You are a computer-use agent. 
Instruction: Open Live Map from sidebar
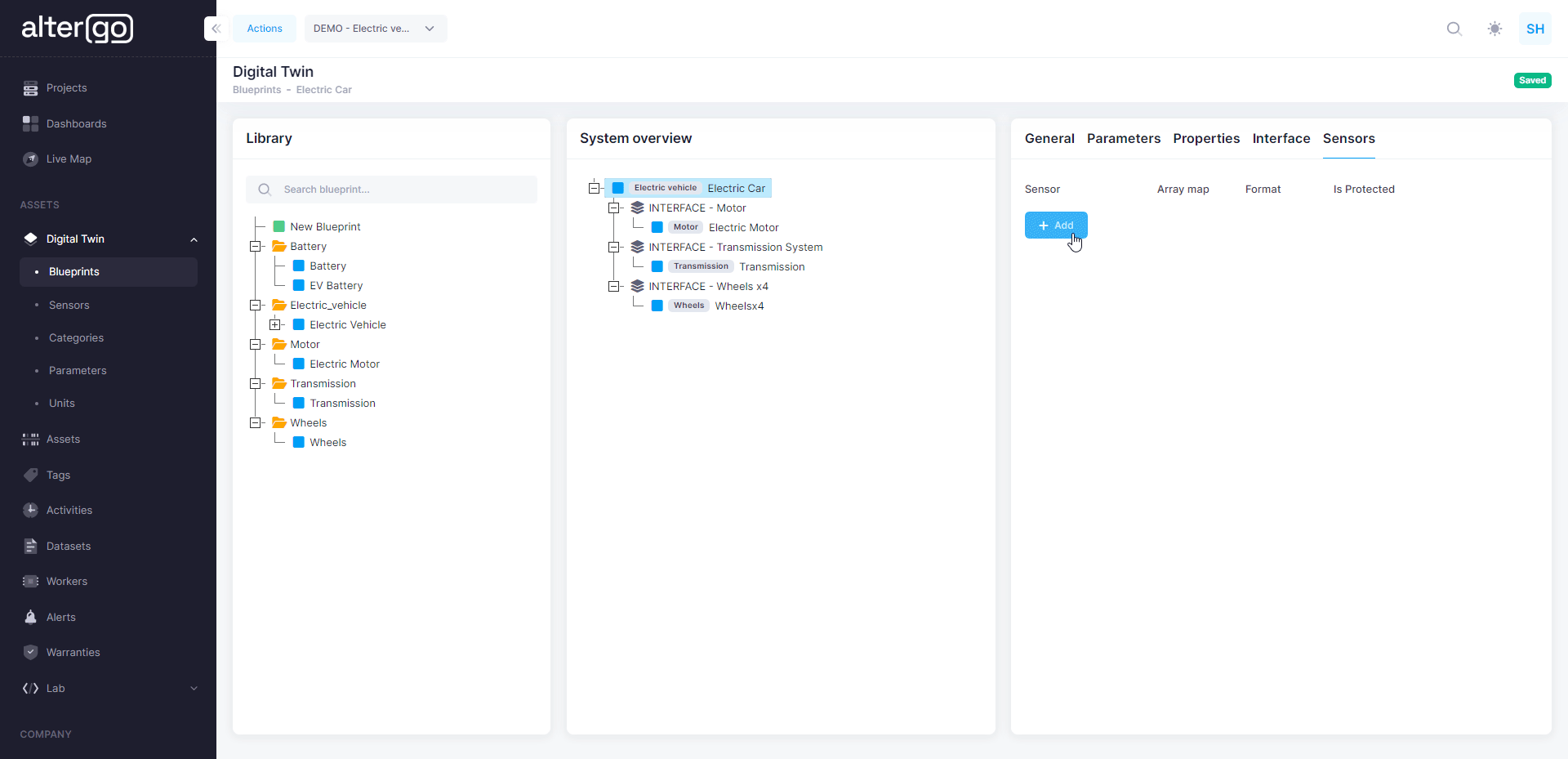pyautogui.click(x=69, y=159)
